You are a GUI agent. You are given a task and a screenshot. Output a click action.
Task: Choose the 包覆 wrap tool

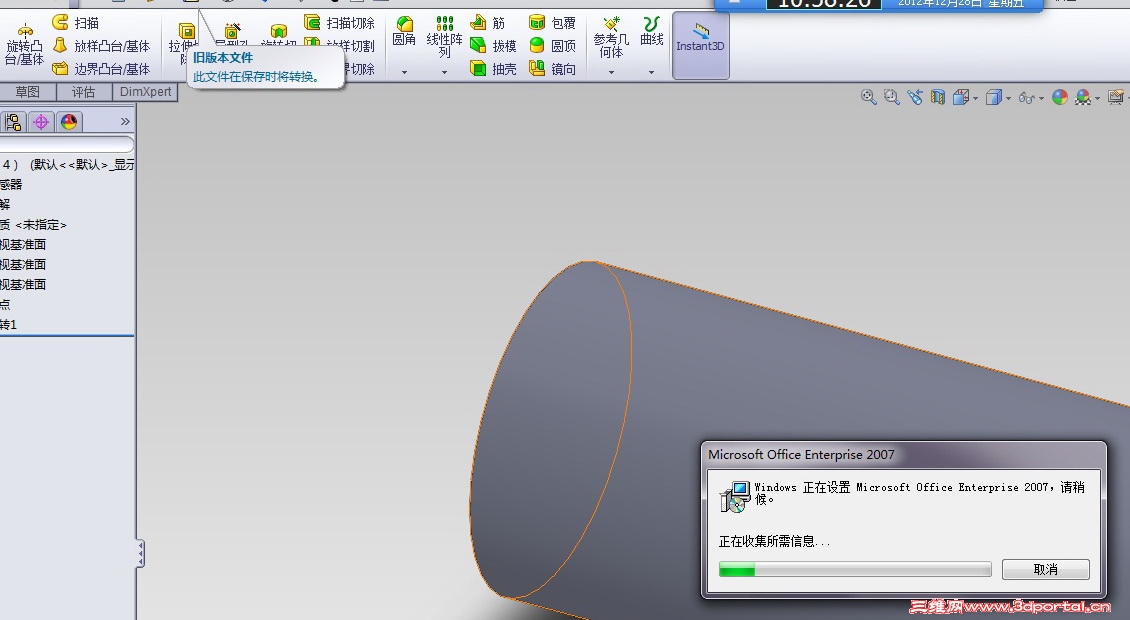(x=552, y=23)
